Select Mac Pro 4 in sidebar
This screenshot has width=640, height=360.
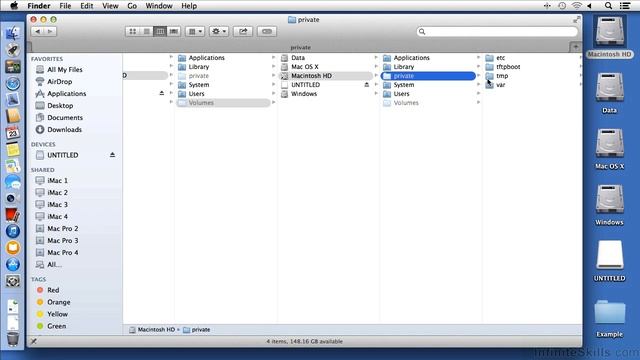pos(62,253)
